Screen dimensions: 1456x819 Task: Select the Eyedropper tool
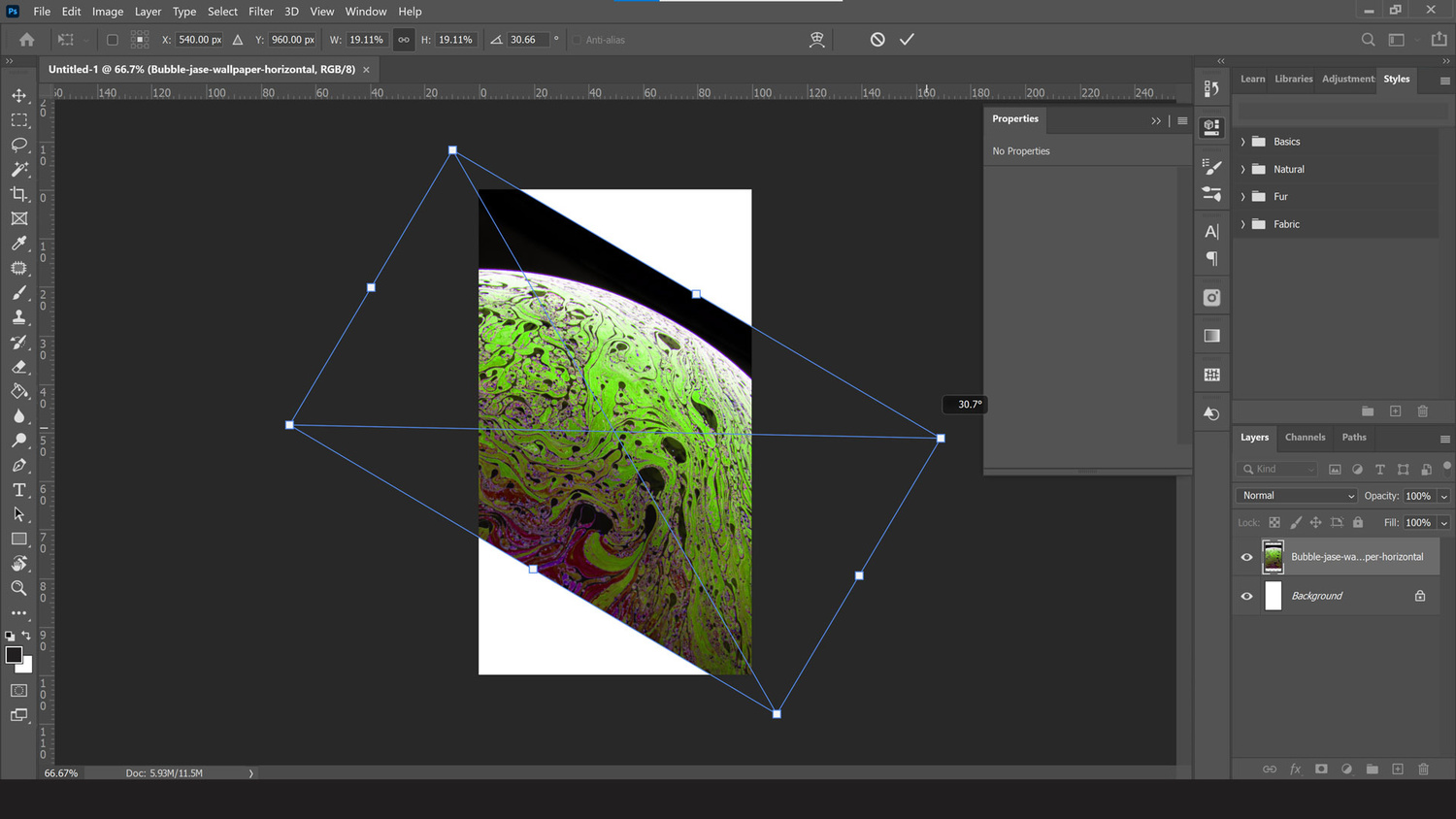[18, 244]
